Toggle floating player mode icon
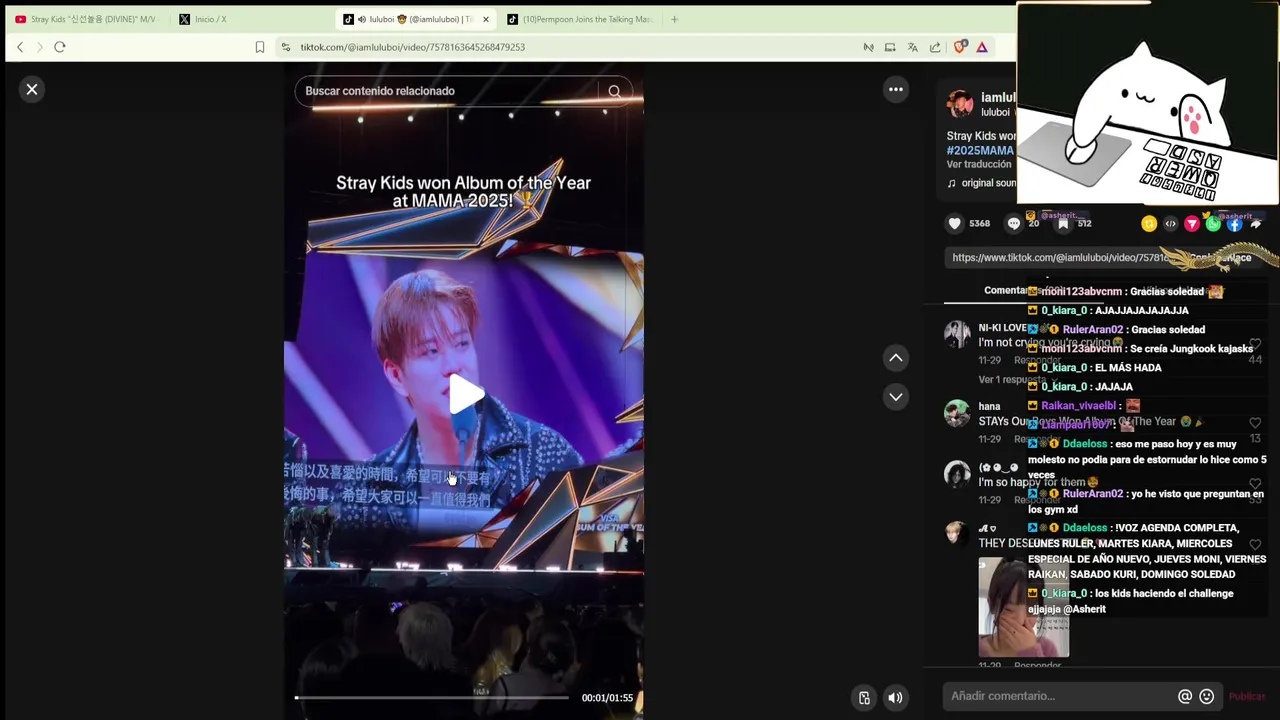1280x720 pixels. [864, 698]
